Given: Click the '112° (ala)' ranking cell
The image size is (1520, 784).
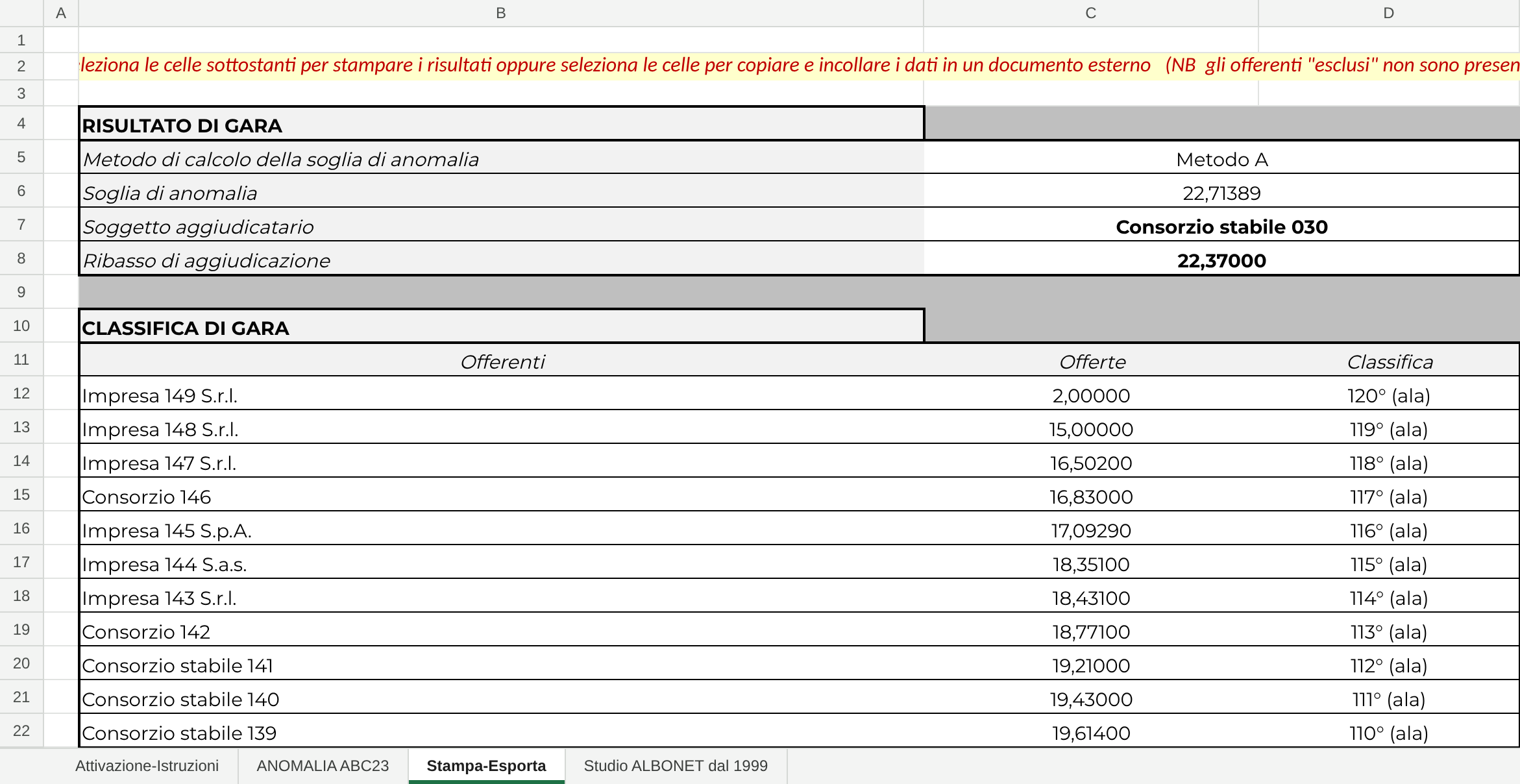Looking at the screenshot, I should (x=1389, y=665).
